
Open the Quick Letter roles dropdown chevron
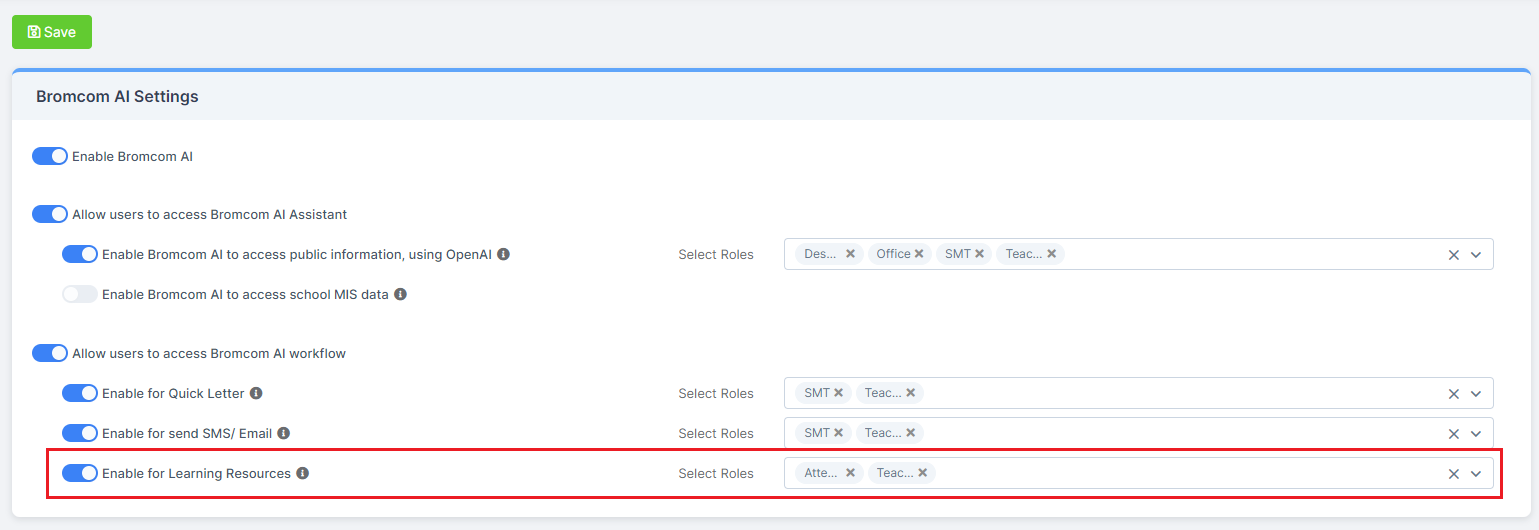(1476, 394)
